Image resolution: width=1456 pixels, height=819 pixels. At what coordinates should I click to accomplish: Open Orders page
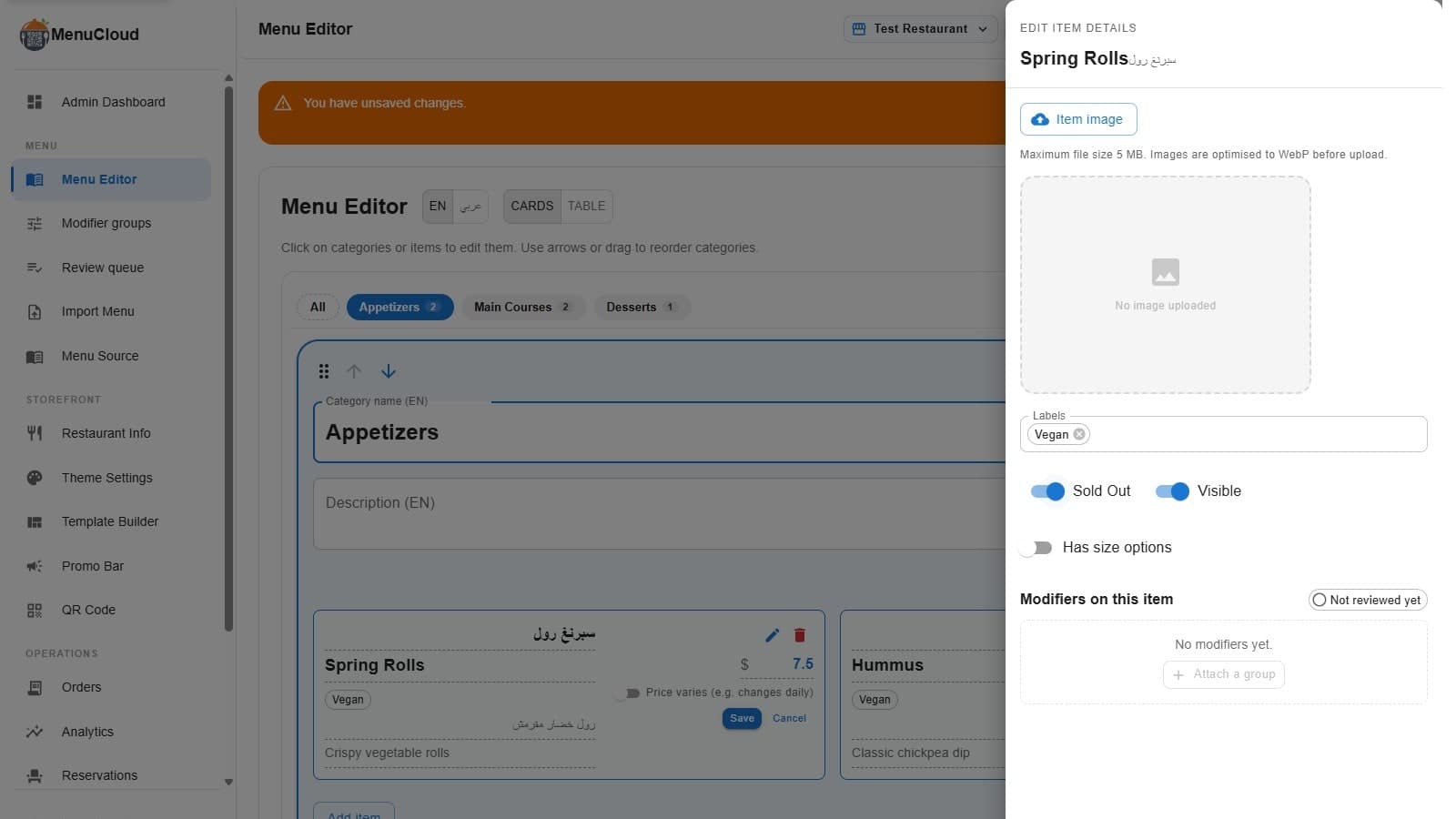pyautogui.click(x=111, y=687)
